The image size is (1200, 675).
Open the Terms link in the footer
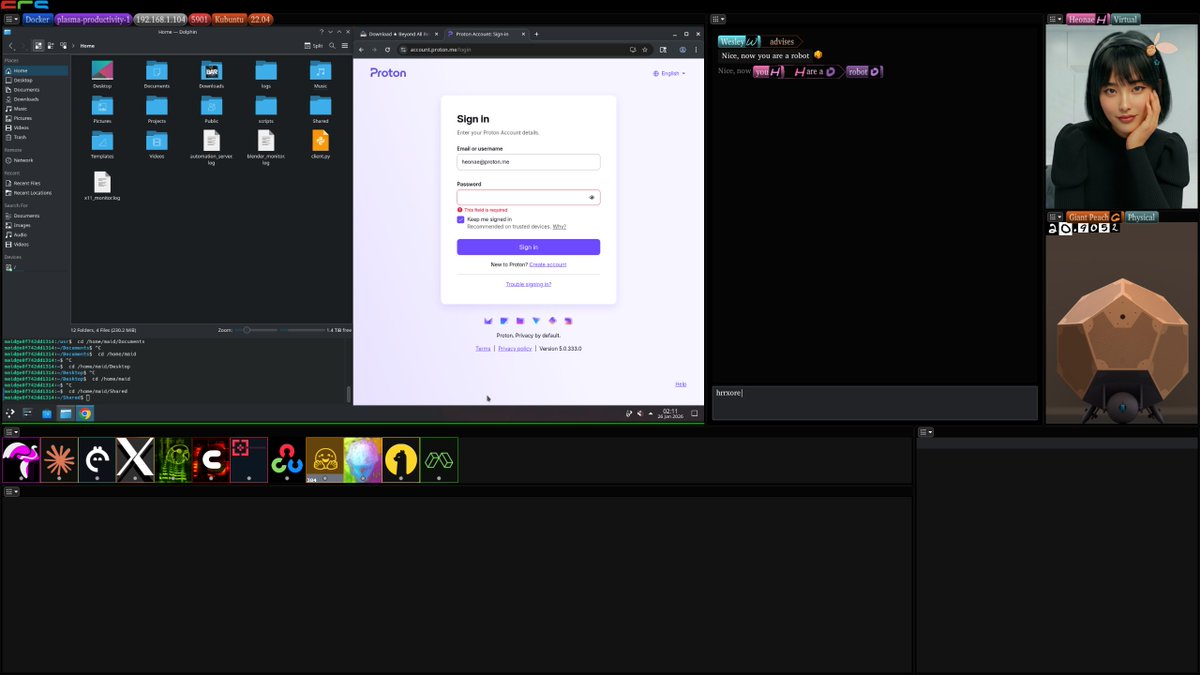point(483,349)
